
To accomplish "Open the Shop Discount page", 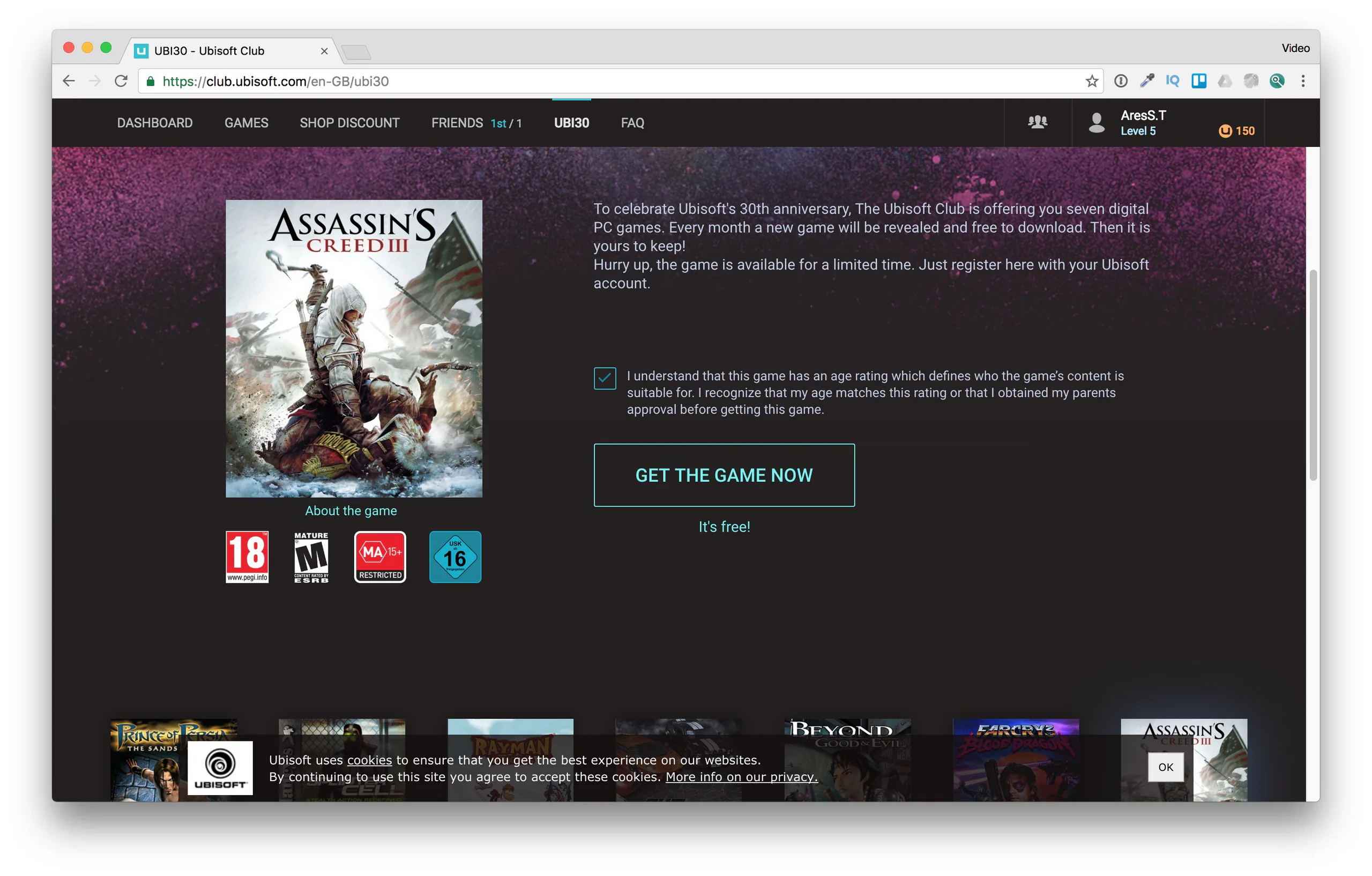I will (350, 123).
